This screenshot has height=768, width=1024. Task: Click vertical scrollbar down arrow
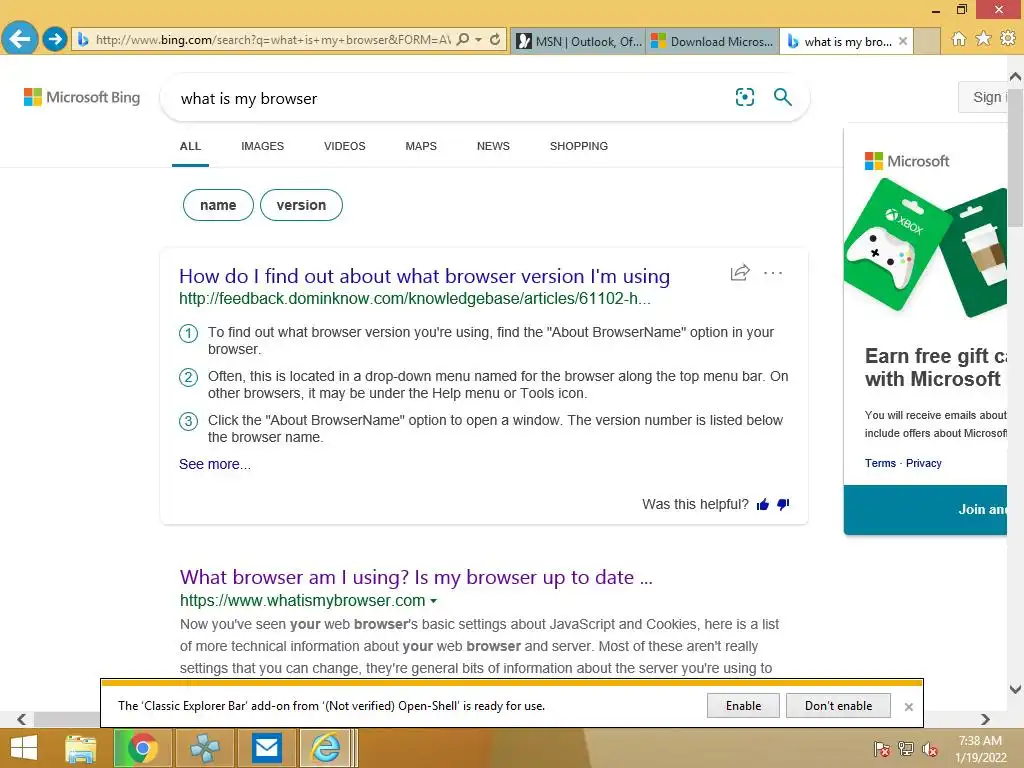coord(1015,689)
